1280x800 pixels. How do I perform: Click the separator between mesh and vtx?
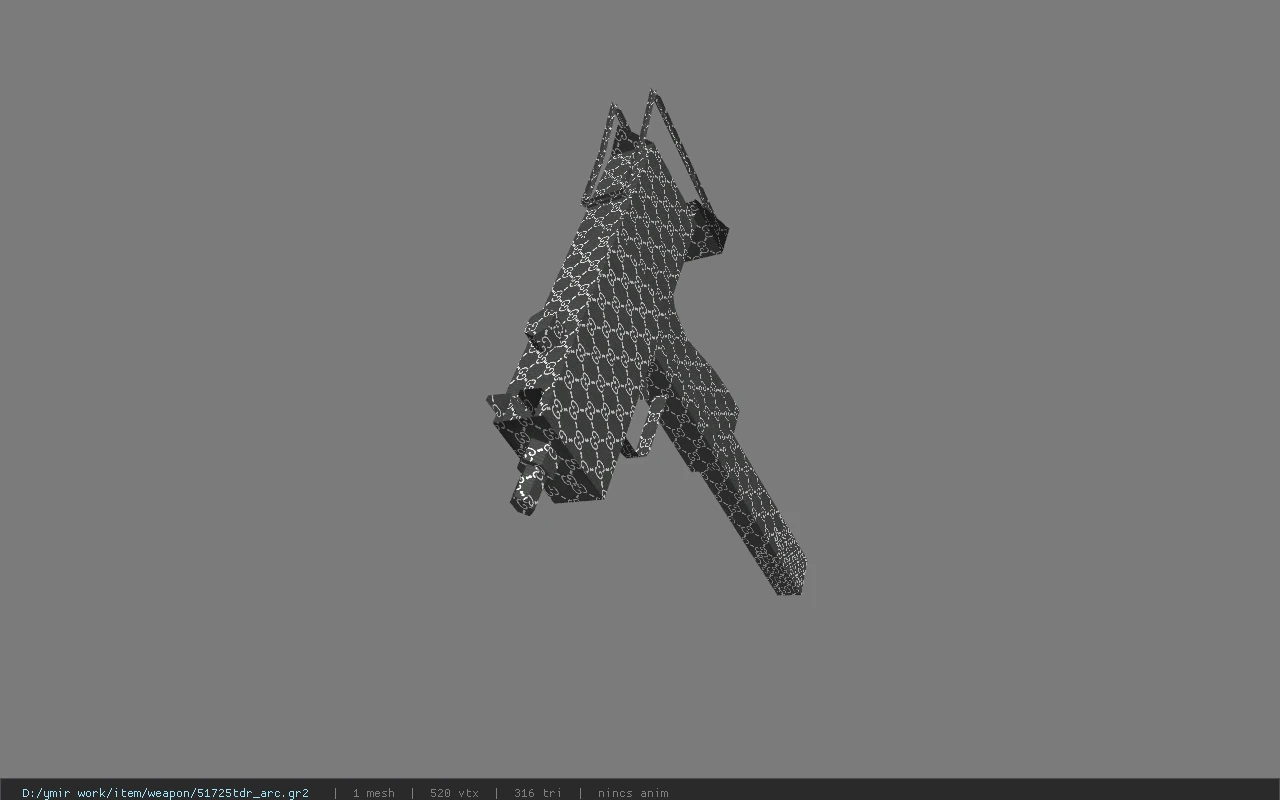(412, 793)
